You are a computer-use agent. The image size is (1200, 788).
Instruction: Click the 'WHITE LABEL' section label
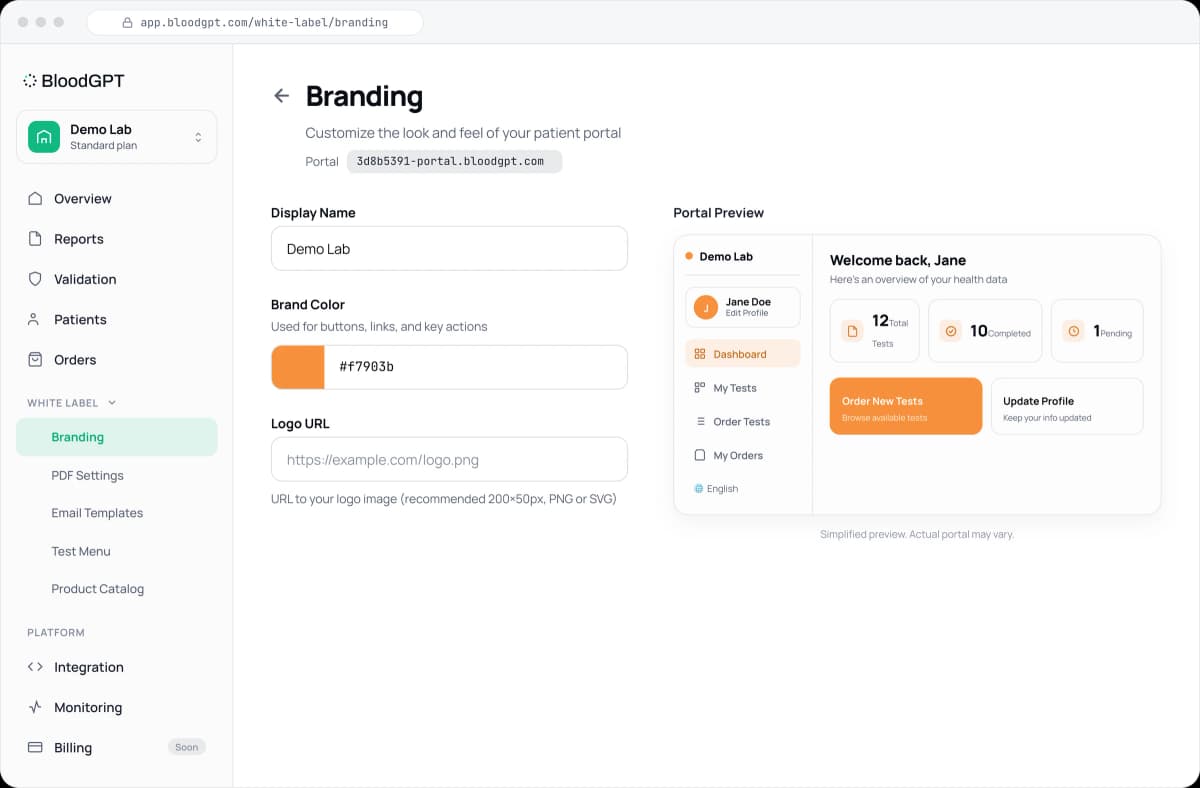63,403
